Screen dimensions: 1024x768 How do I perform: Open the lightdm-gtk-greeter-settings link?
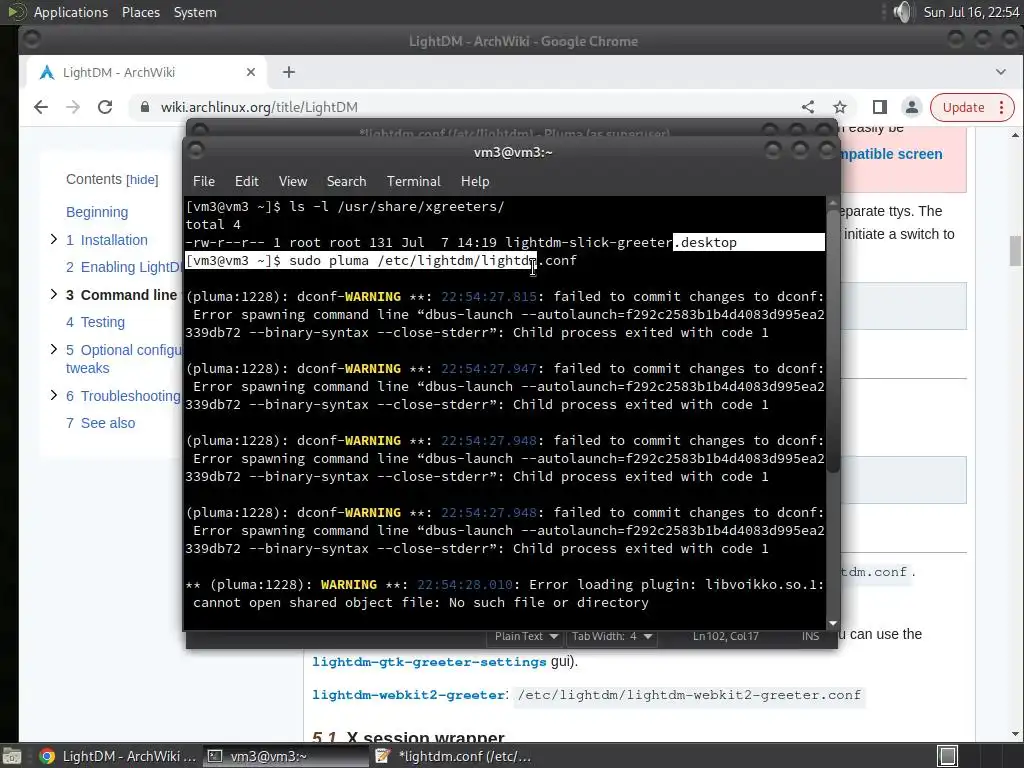tap(429, 662)
